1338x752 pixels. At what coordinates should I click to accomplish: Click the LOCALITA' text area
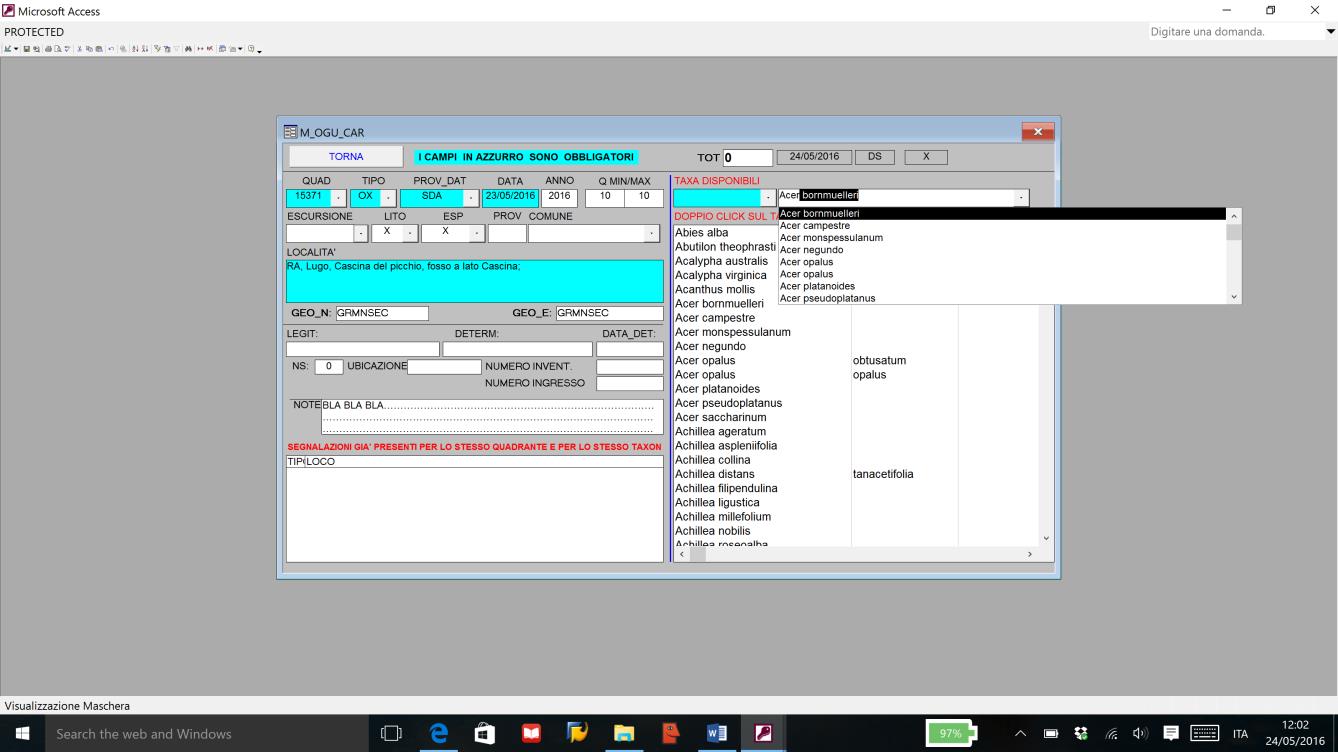(x=475, y=281)
